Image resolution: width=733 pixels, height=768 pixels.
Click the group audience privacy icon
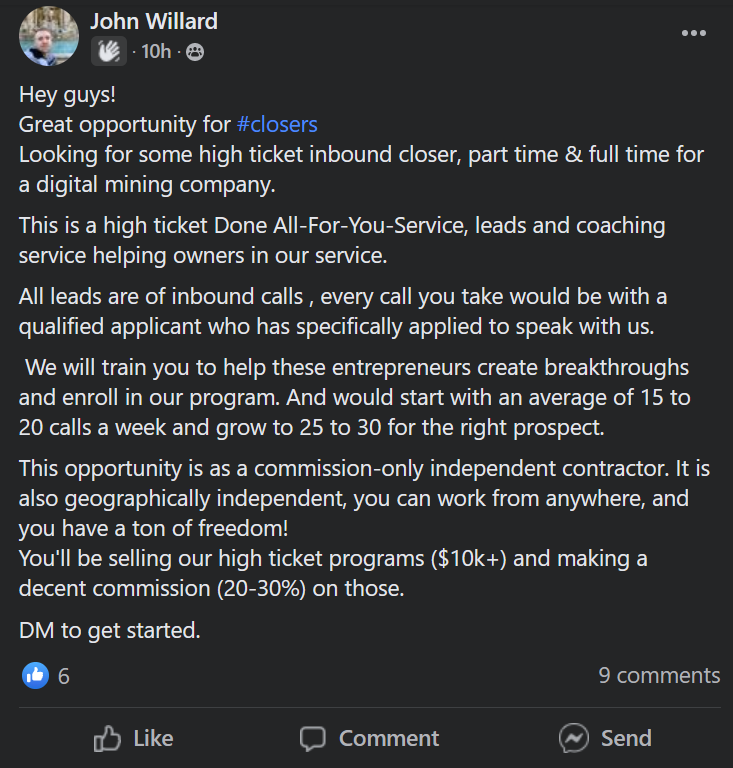tap(195, 52)
